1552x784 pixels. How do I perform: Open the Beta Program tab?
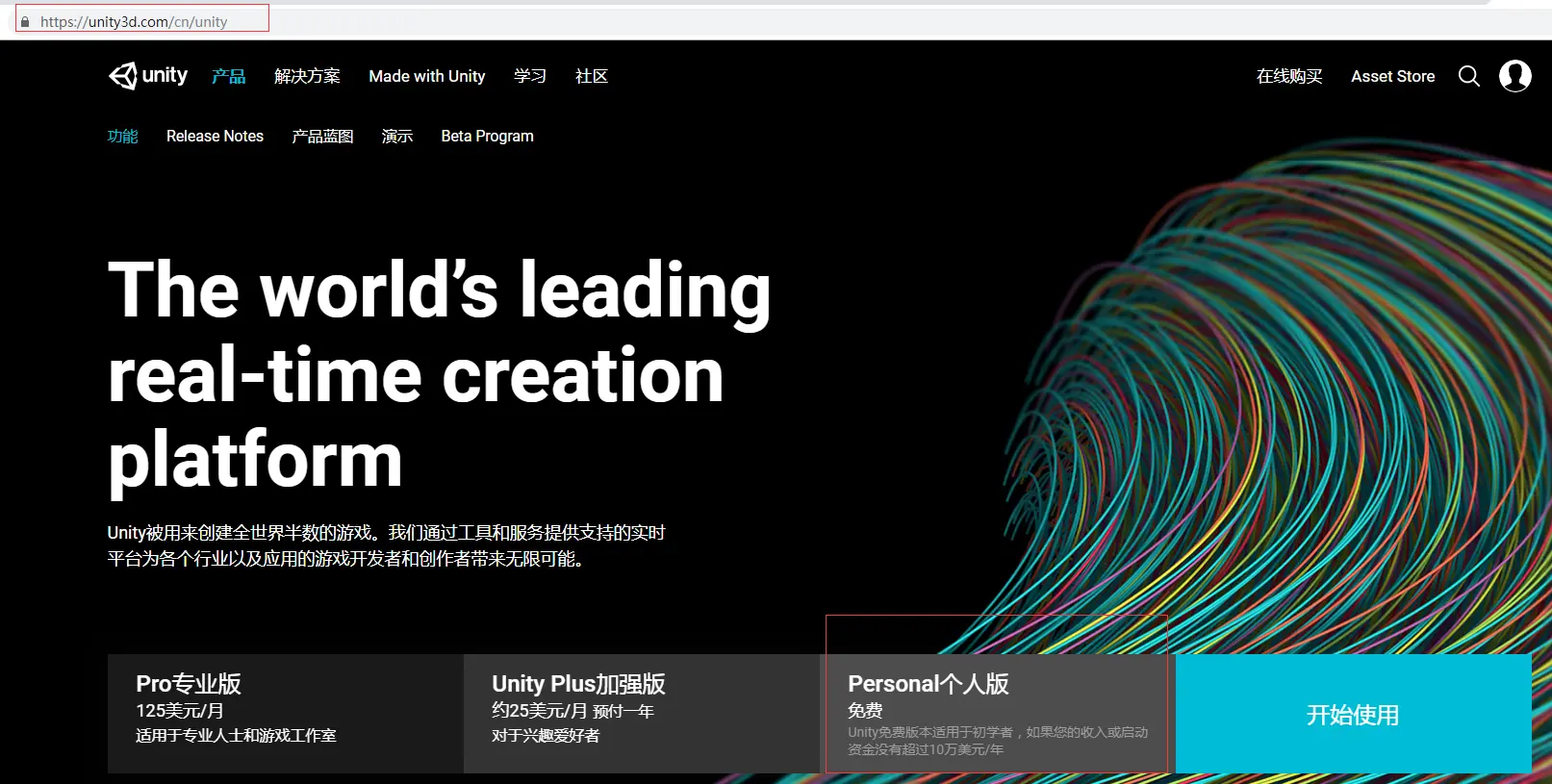click(487, 136)
